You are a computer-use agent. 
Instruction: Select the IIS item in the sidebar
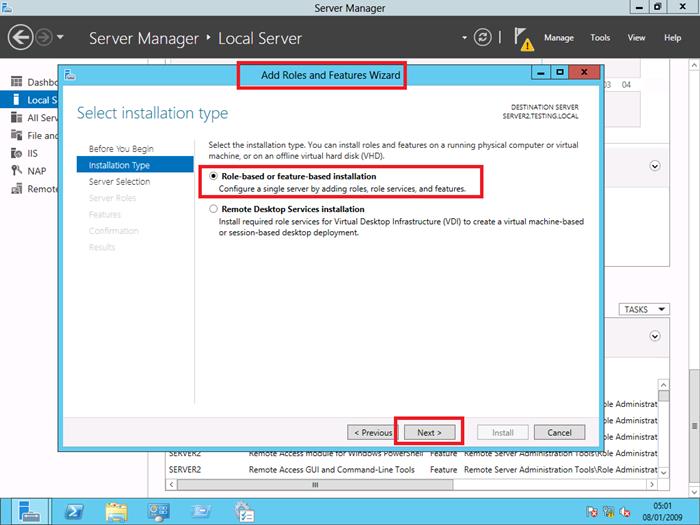coord(32,153)
